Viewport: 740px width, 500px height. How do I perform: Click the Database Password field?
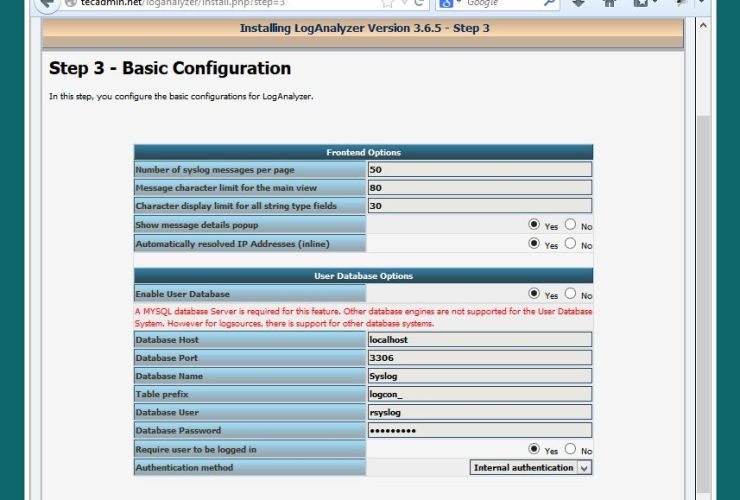pos(479,430)
